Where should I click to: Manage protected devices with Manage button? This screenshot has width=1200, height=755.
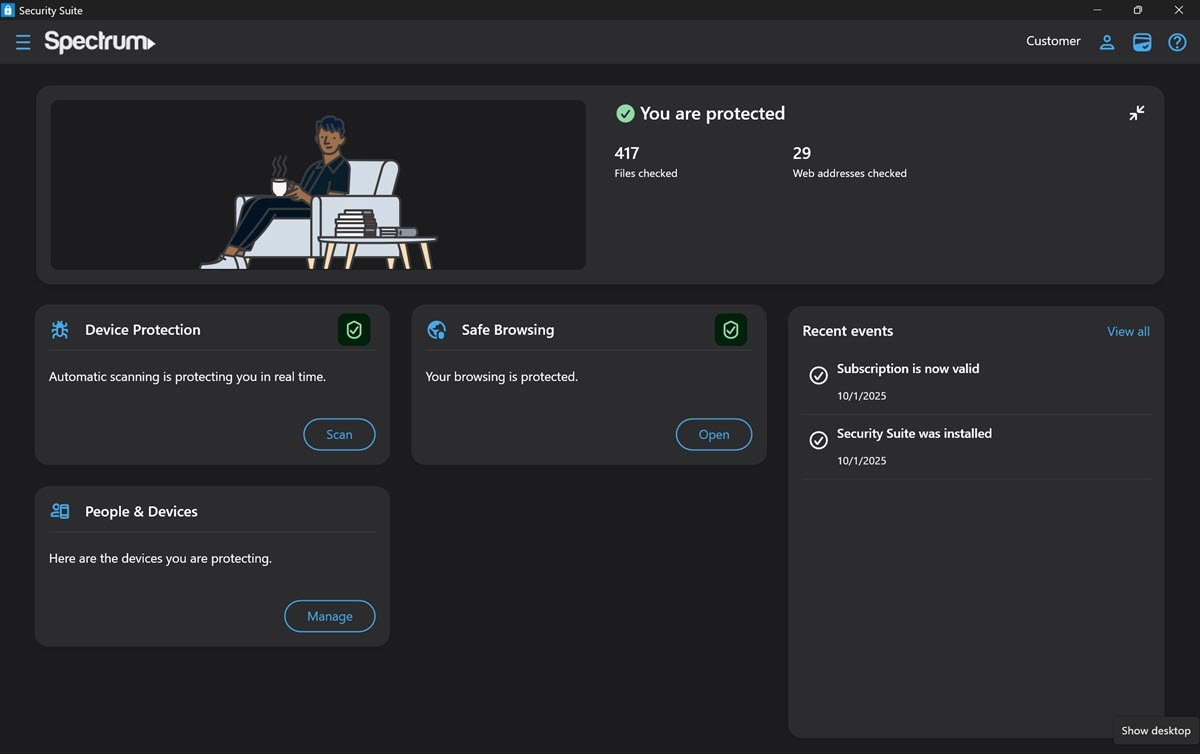[330, 616]
